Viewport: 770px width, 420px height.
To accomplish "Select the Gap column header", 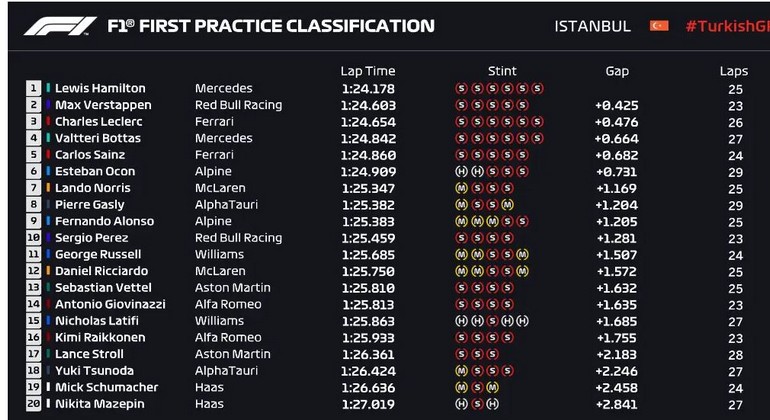I will point(617,71).
